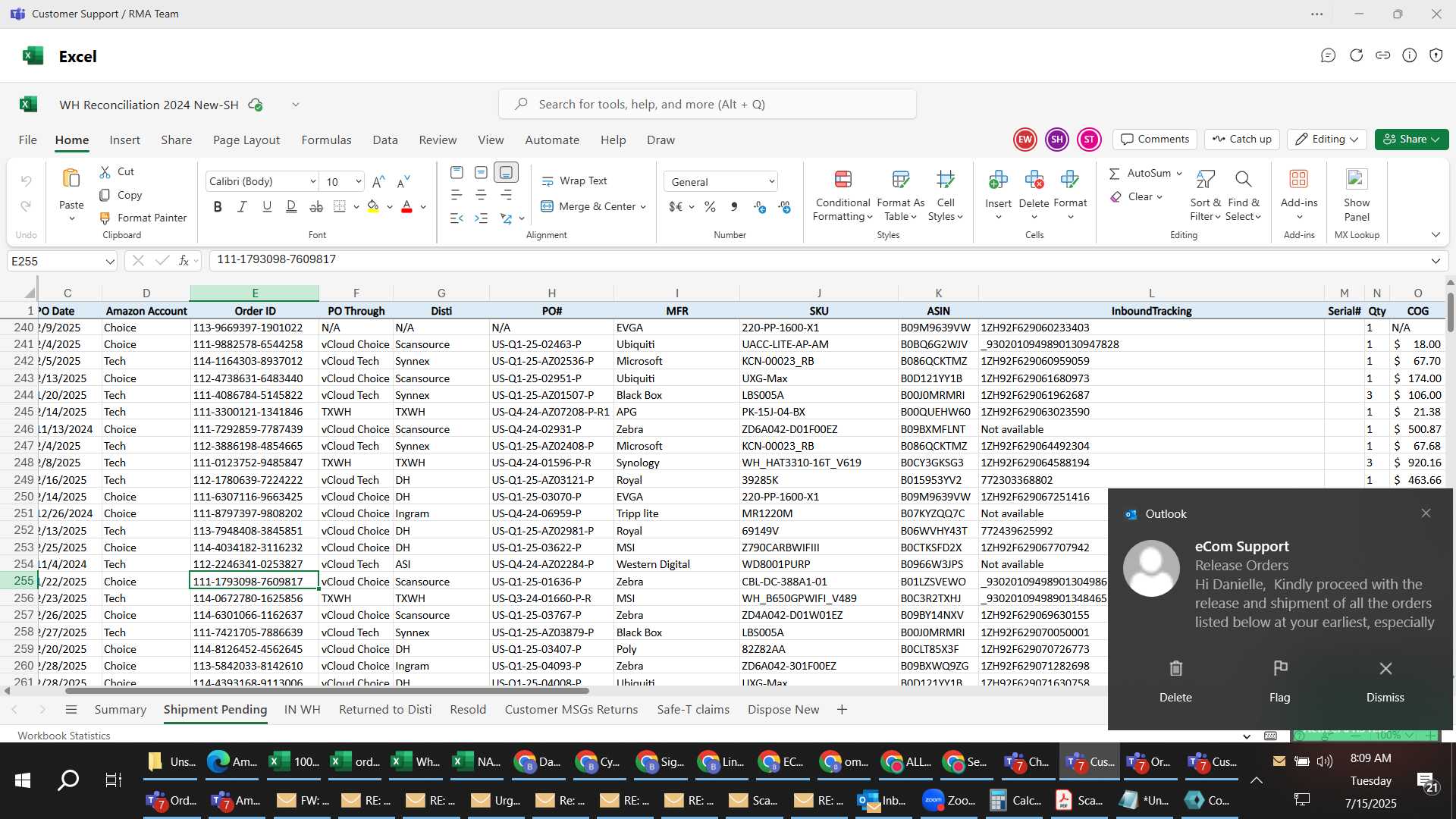Click the insert function fx icon

point(184,261)
